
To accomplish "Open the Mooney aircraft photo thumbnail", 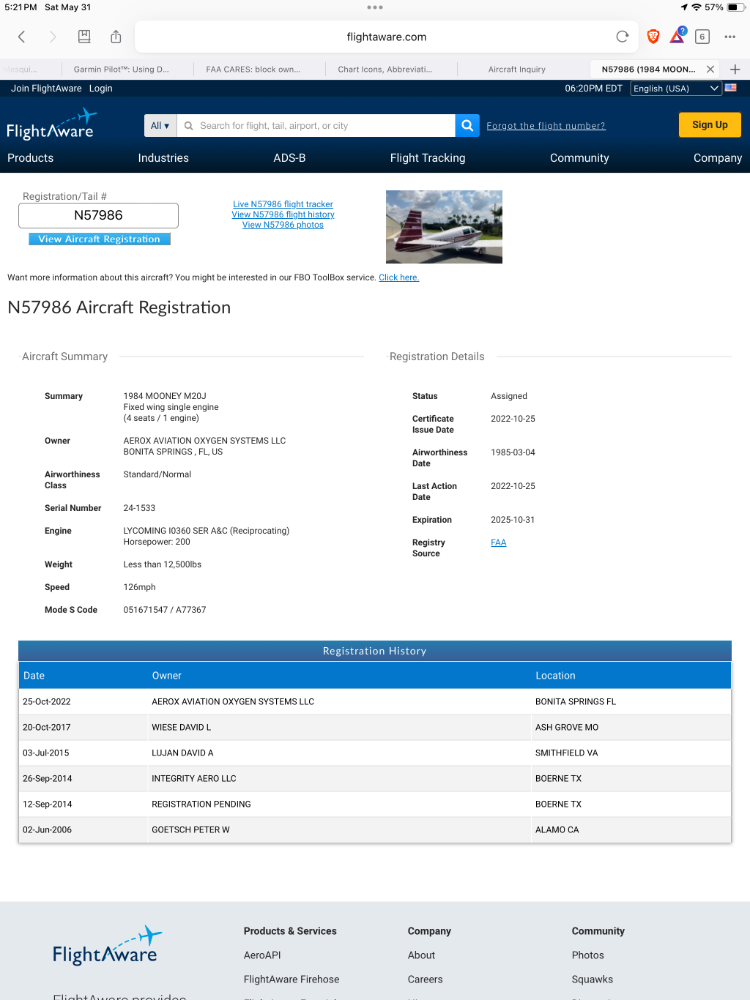I will (x=444, y=226).
